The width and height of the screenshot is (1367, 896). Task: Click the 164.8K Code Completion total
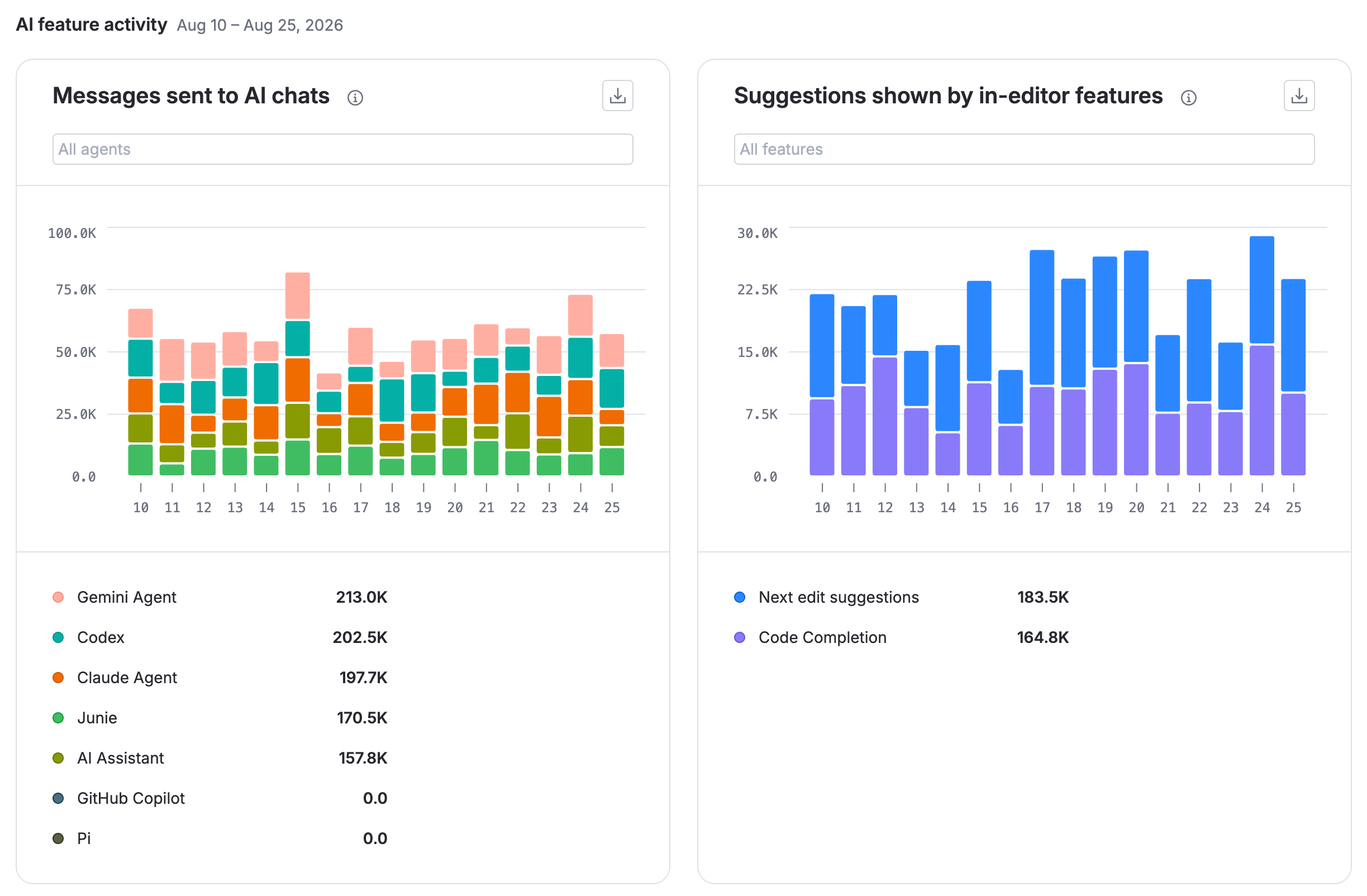click(x=1043, y=637)
